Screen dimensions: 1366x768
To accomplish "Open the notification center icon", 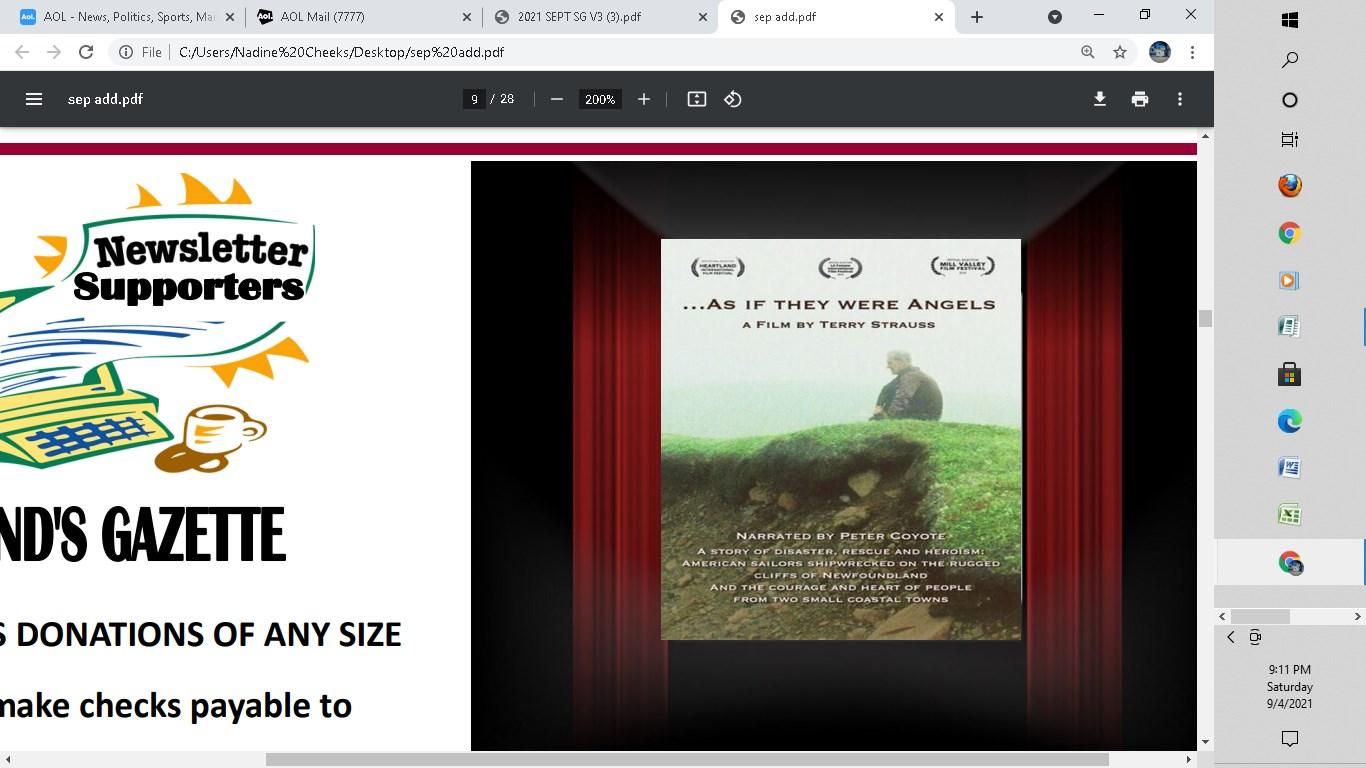I will (1290, 739).
